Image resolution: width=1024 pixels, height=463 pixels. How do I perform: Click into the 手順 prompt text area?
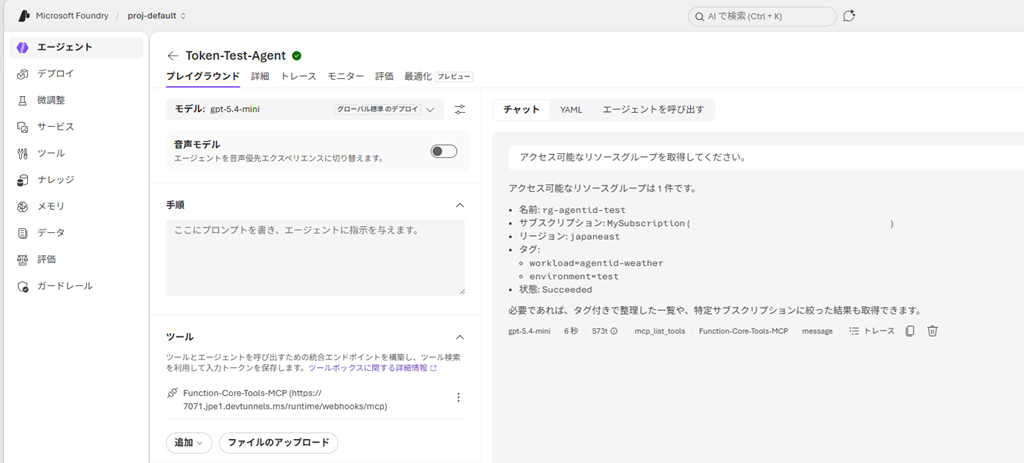tap(315, 258)
